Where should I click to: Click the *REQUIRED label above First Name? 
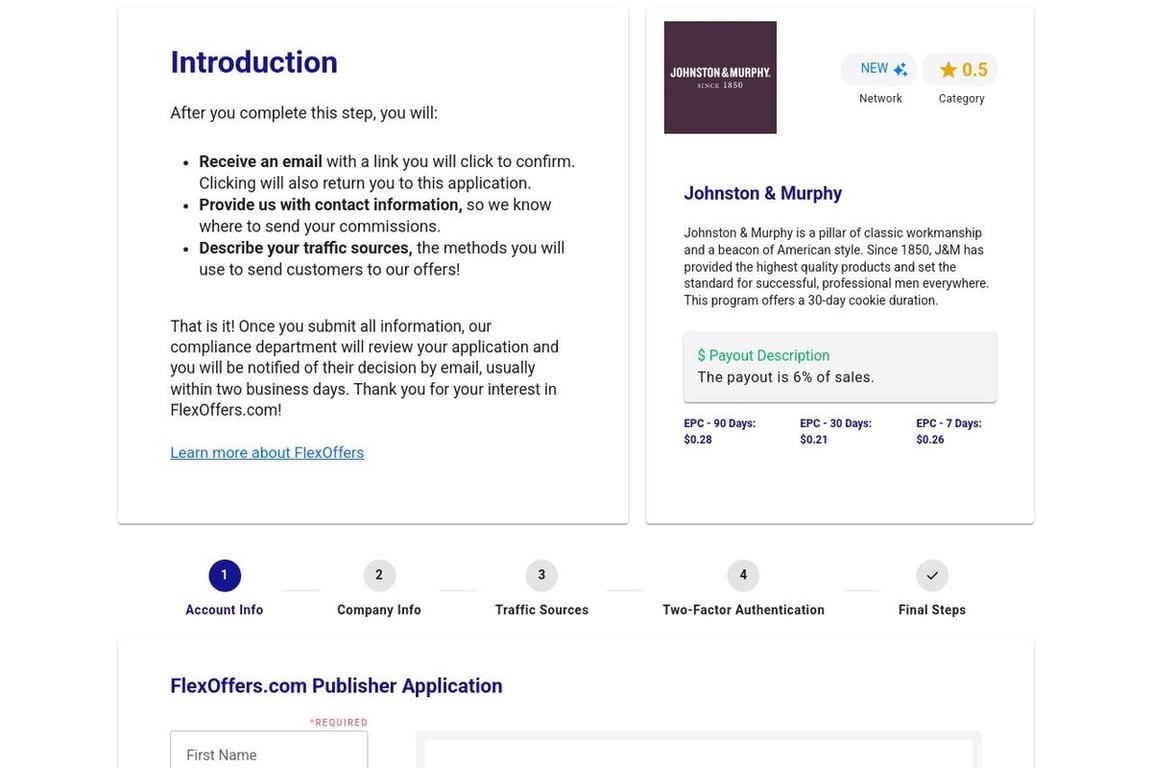pos(339,722)
